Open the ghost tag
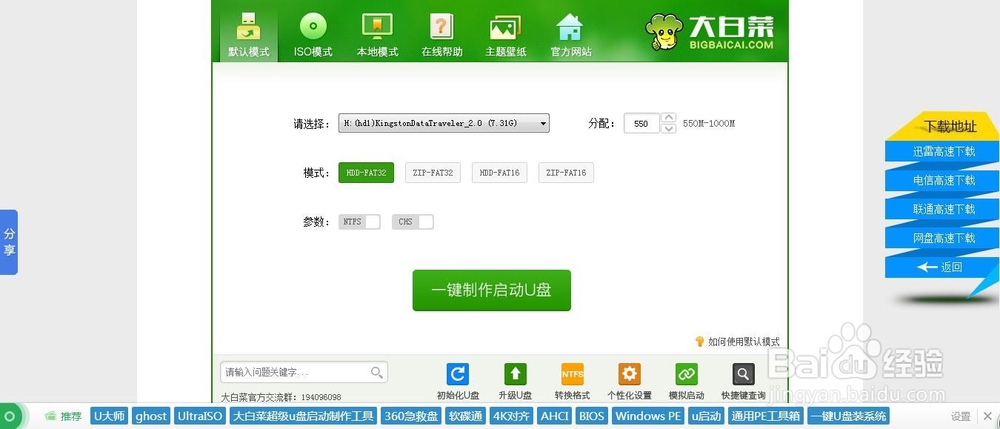The image size is (1000, 429). click(151, 417)
